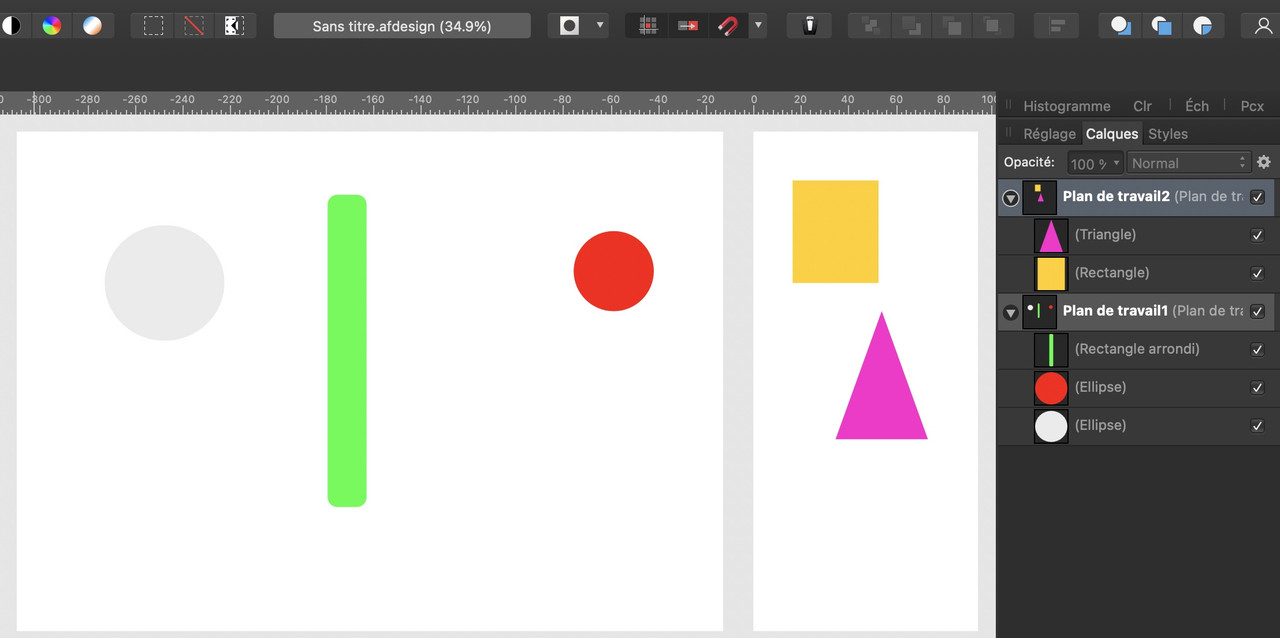The width and height of the screenshot is (1280, 638).
Task: Click the Opacité 100 % field
Action: tap(1094, 163)
